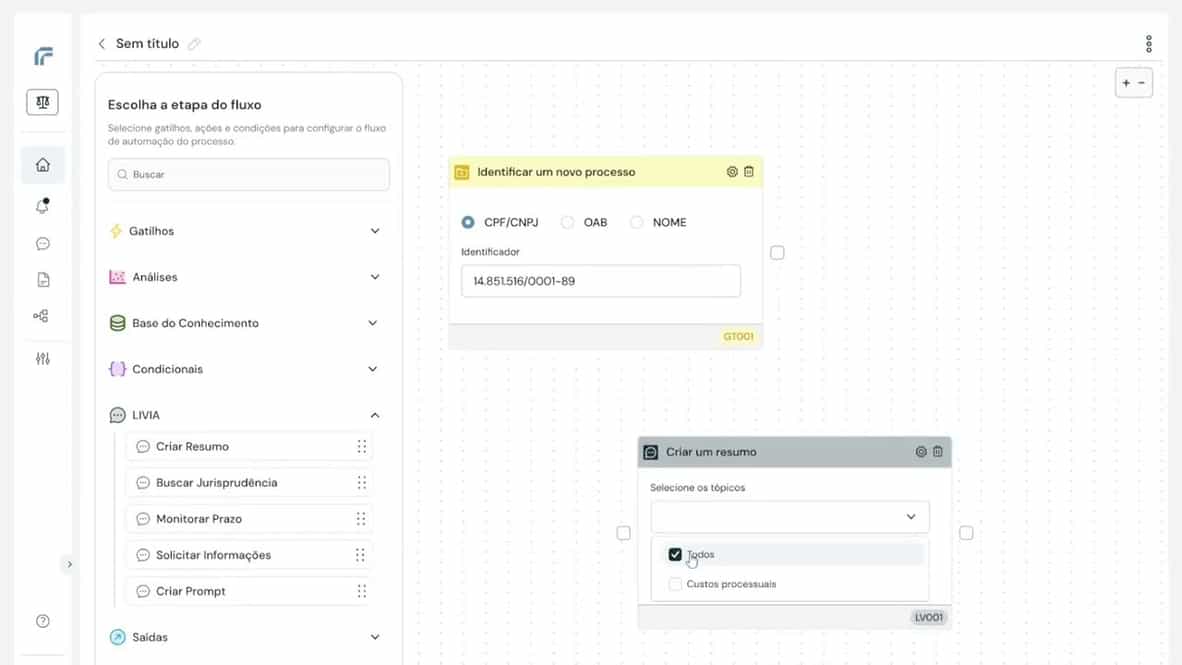The width and height of the screenshot is (1182, 665).
Task: Click the LIVIA chat icon
Action: click(x=118, y=415)
